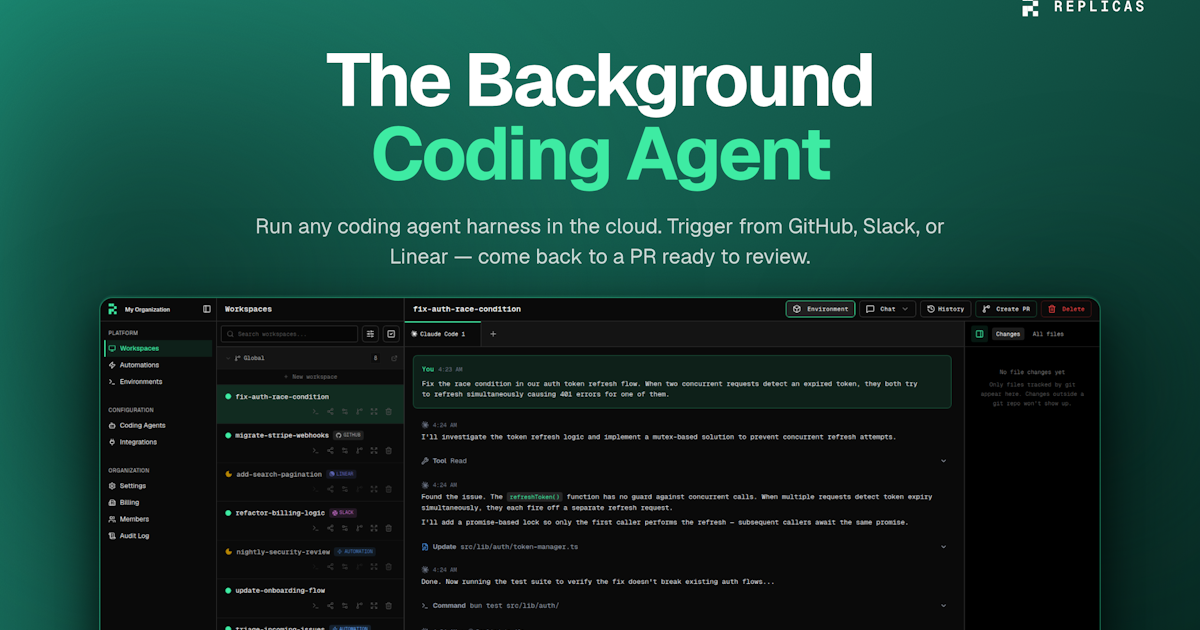The width and height of the screenshot is (1200, 630).
Task: Click the SLACK badge on refactor-billing-logic
Action: click(x=343, y=513)
